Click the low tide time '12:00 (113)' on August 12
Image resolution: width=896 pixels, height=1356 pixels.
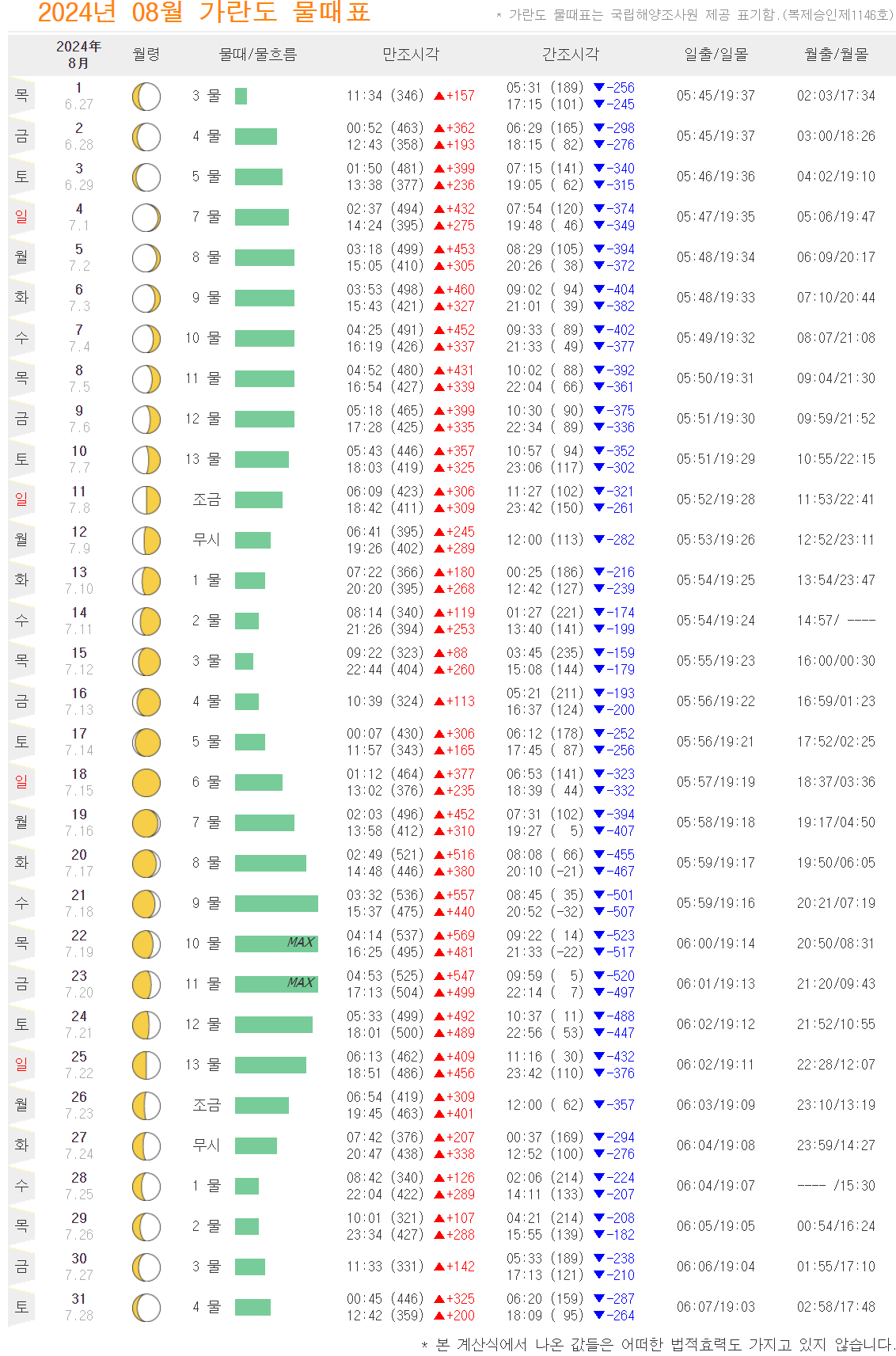545,540
